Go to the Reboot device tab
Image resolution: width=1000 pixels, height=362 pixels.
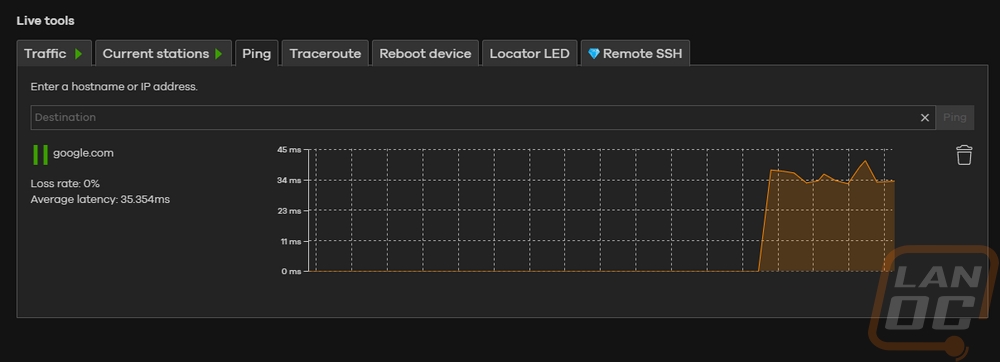[x=425, y=54]
